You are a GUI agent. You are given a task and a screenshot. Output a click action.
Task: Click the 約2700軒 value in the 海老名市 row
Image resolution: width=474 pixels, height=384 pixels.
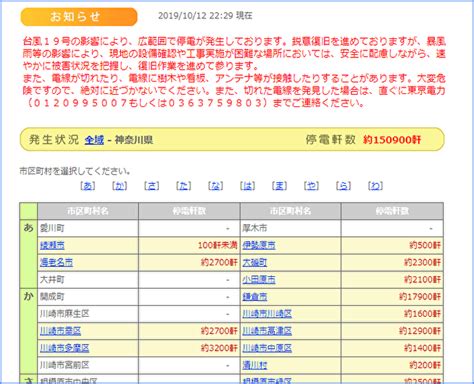(x=219, y=263)
